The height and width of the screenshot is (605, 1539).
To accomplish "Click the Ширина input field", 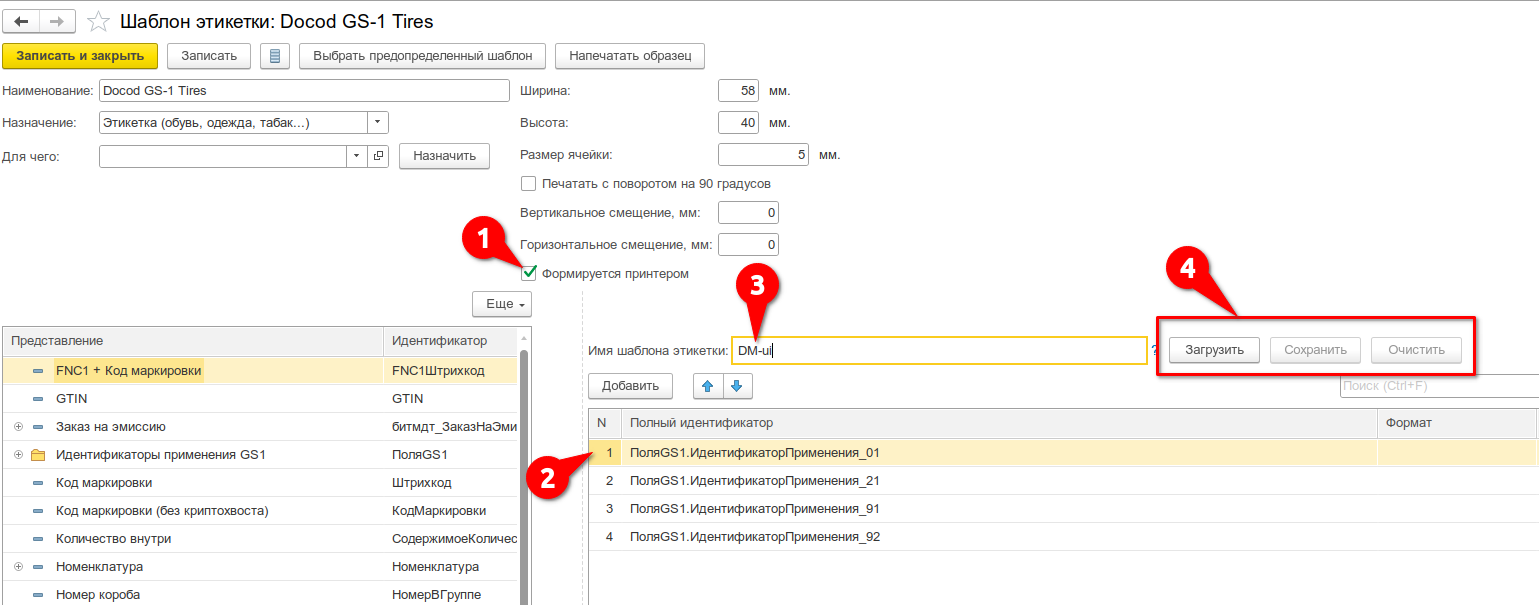I will coord(738,91).
